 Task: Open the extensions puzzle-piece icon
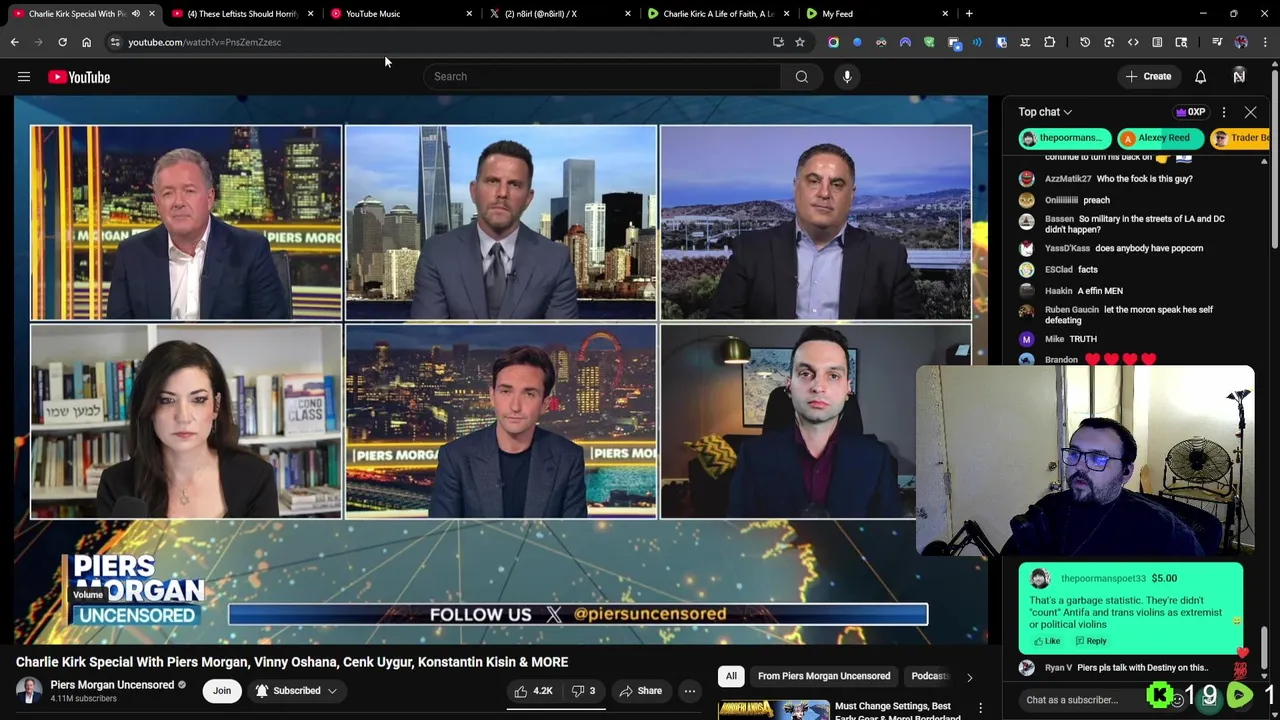1049,42
